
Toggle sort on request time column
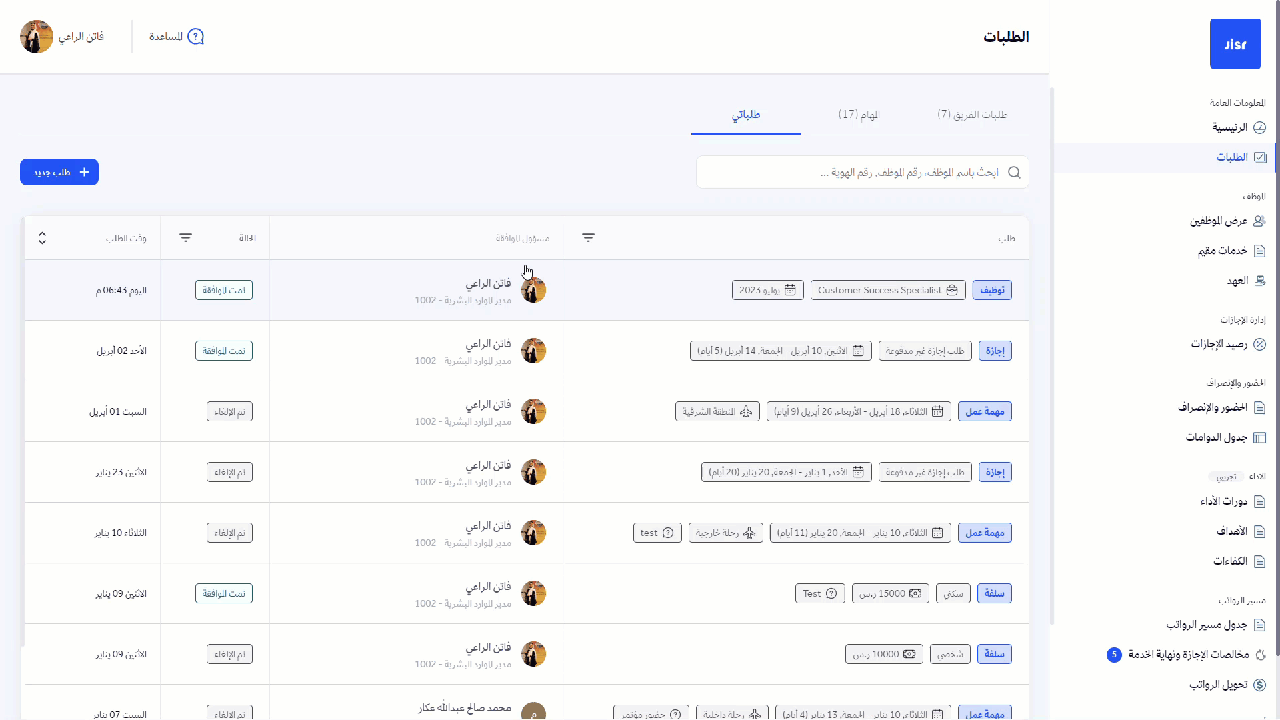coord(42,238)
